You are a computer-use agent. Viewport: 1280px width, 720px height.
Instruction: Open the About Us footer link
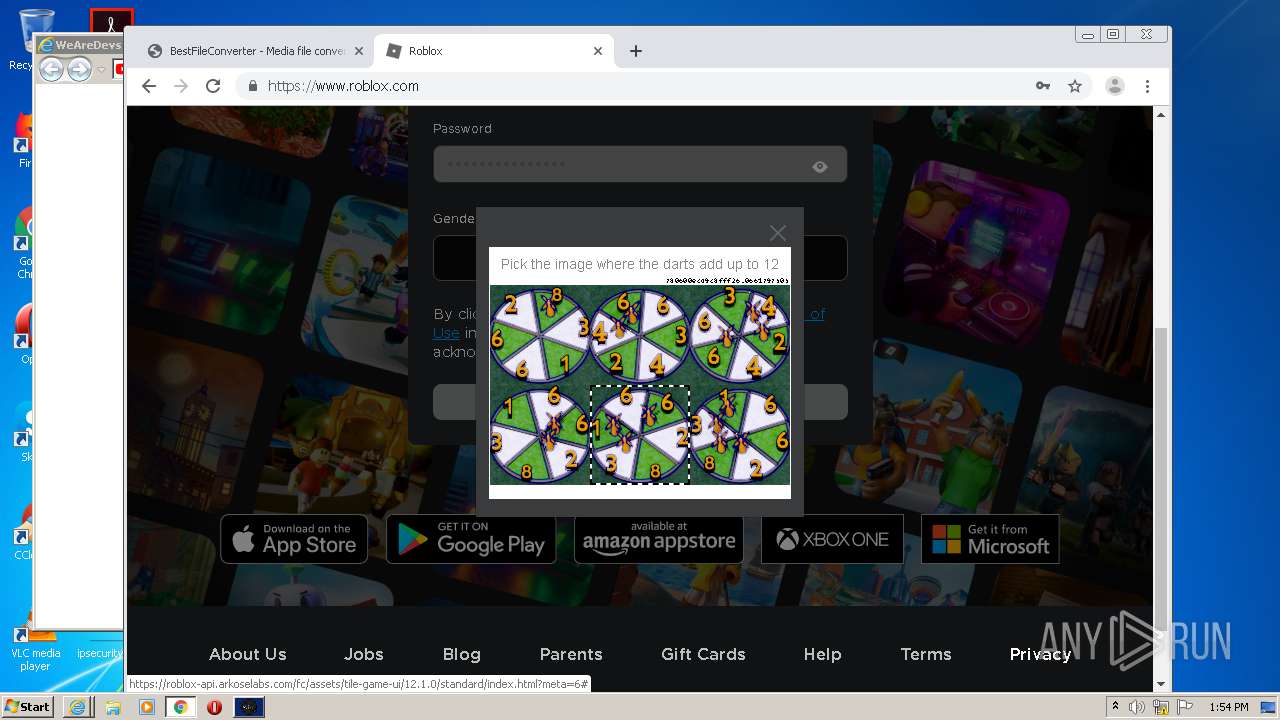(x=248, y=654)
